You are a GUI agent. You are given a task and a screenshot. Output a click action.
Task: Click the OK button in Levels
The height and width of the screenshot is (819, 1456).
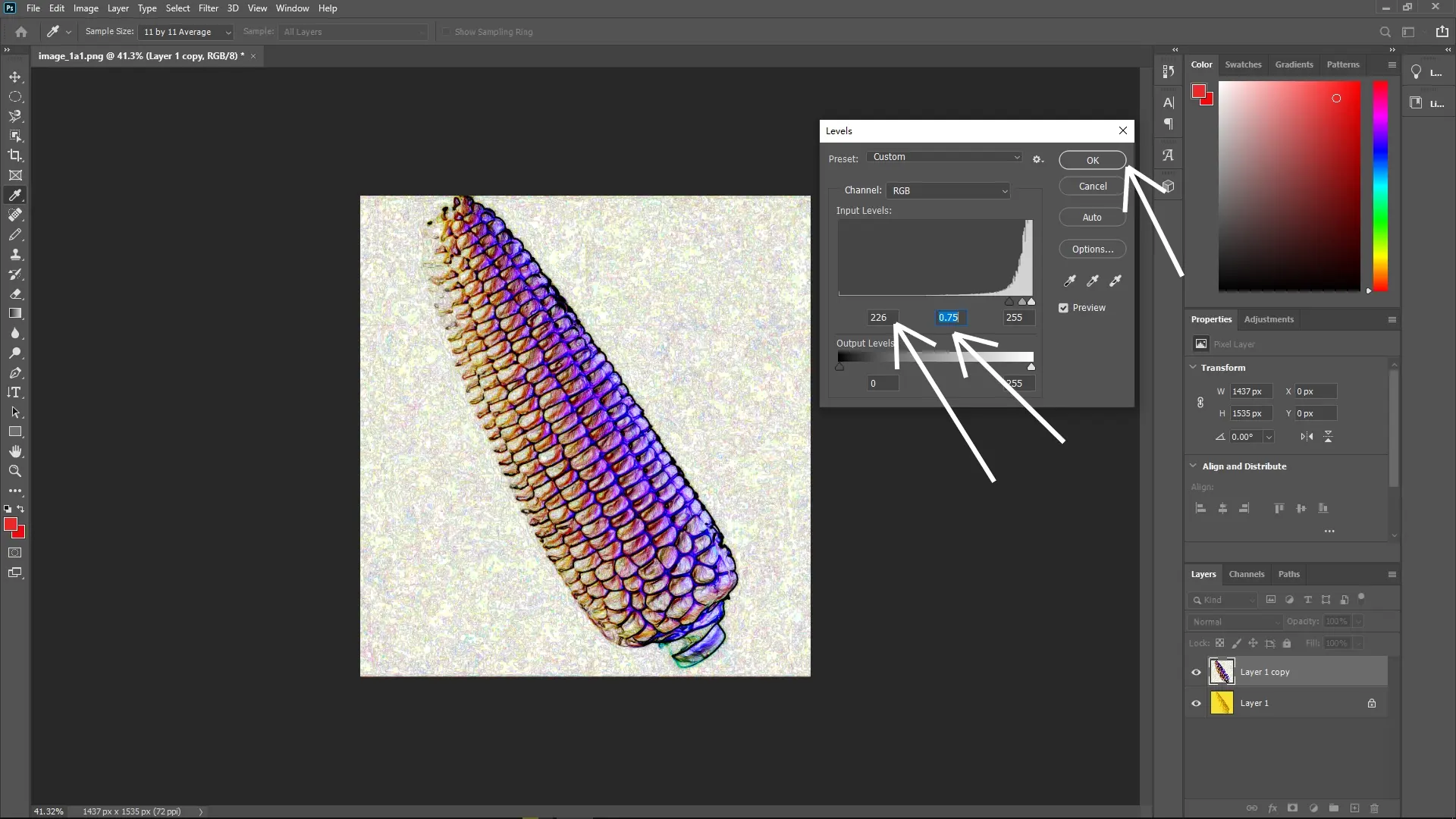(x=1092, y=160)
